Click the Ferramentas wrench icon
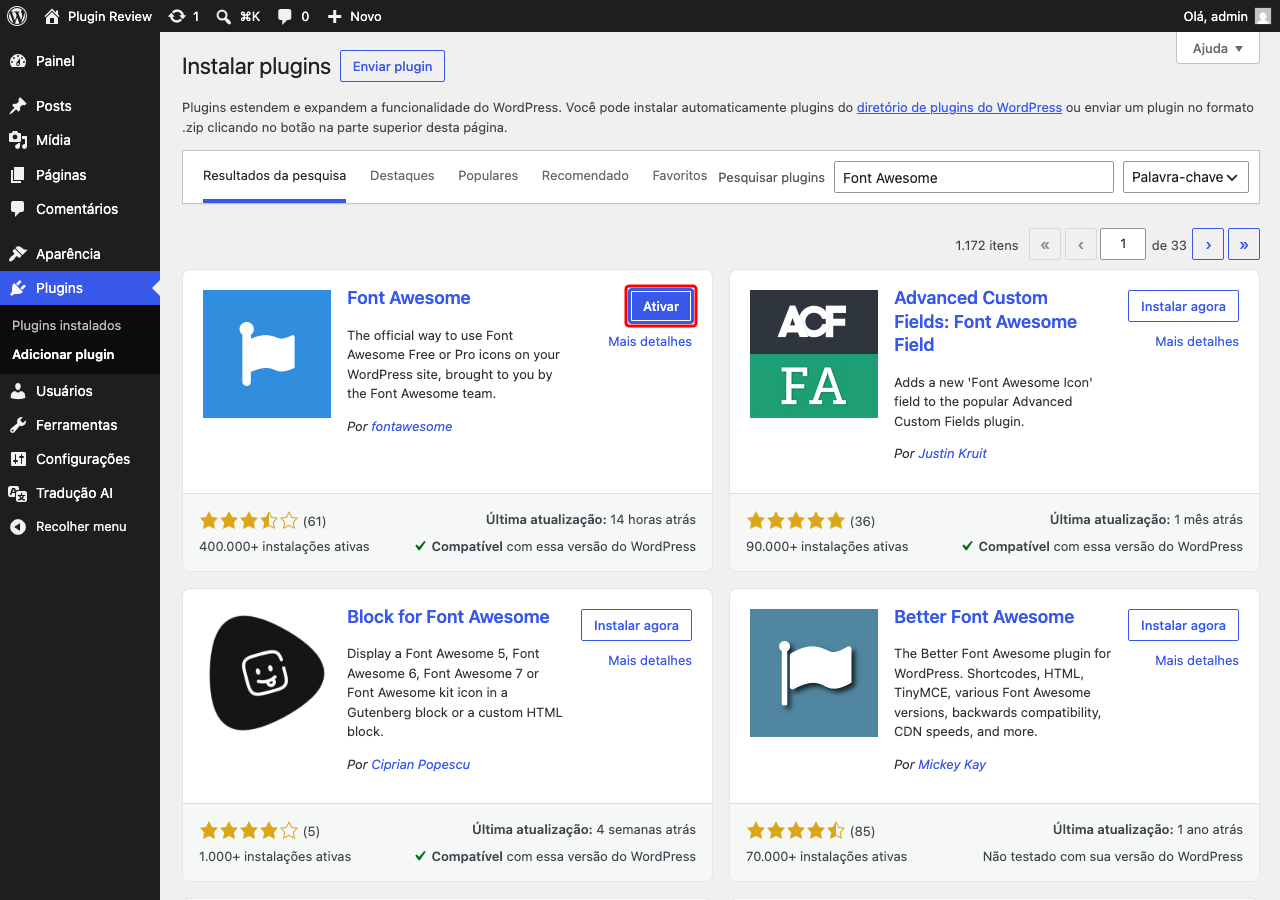The width and height of the screenshot is (1280, 900). click(18, 425)
